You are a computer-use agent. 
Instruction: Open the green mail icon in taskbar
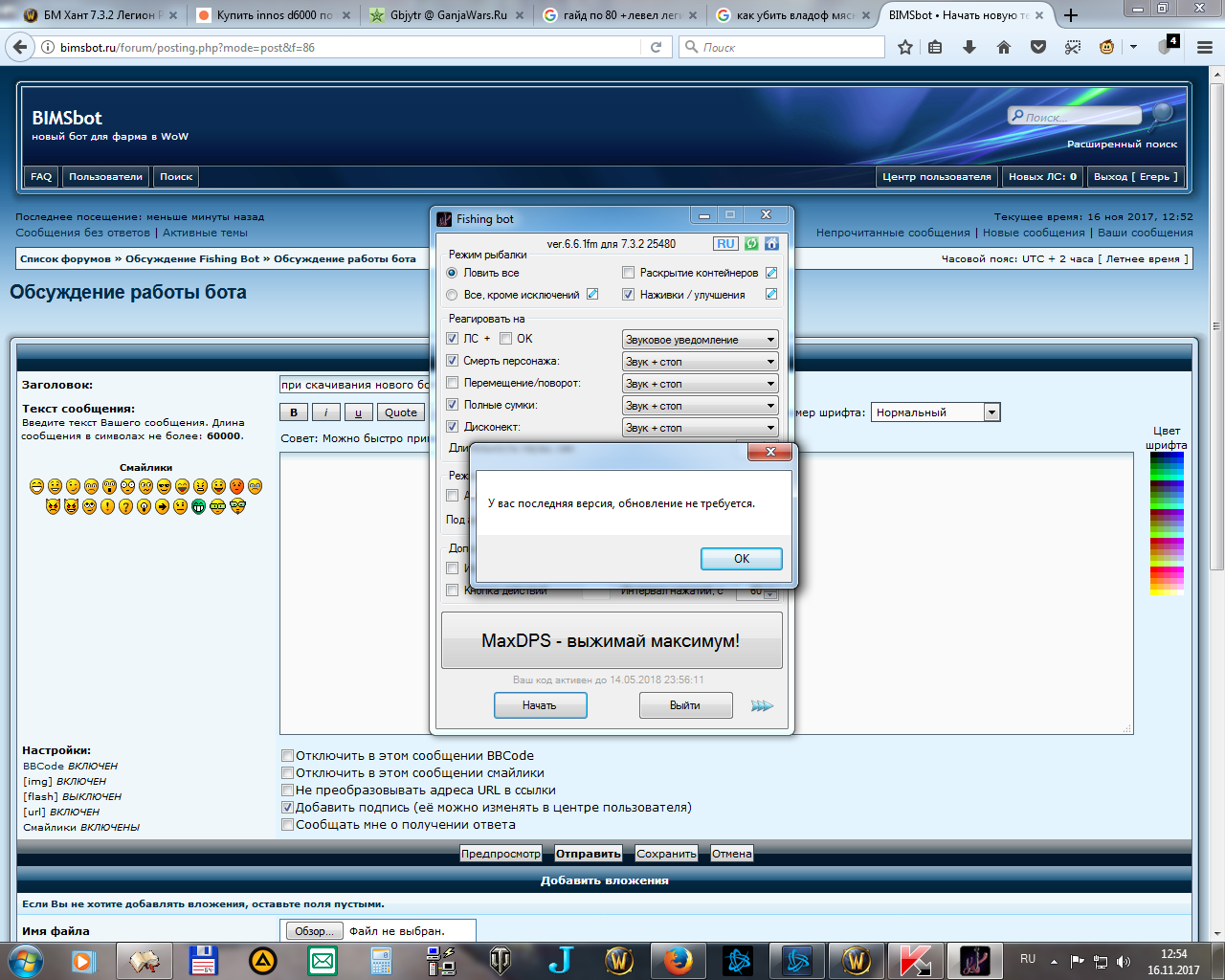[323, 960]
